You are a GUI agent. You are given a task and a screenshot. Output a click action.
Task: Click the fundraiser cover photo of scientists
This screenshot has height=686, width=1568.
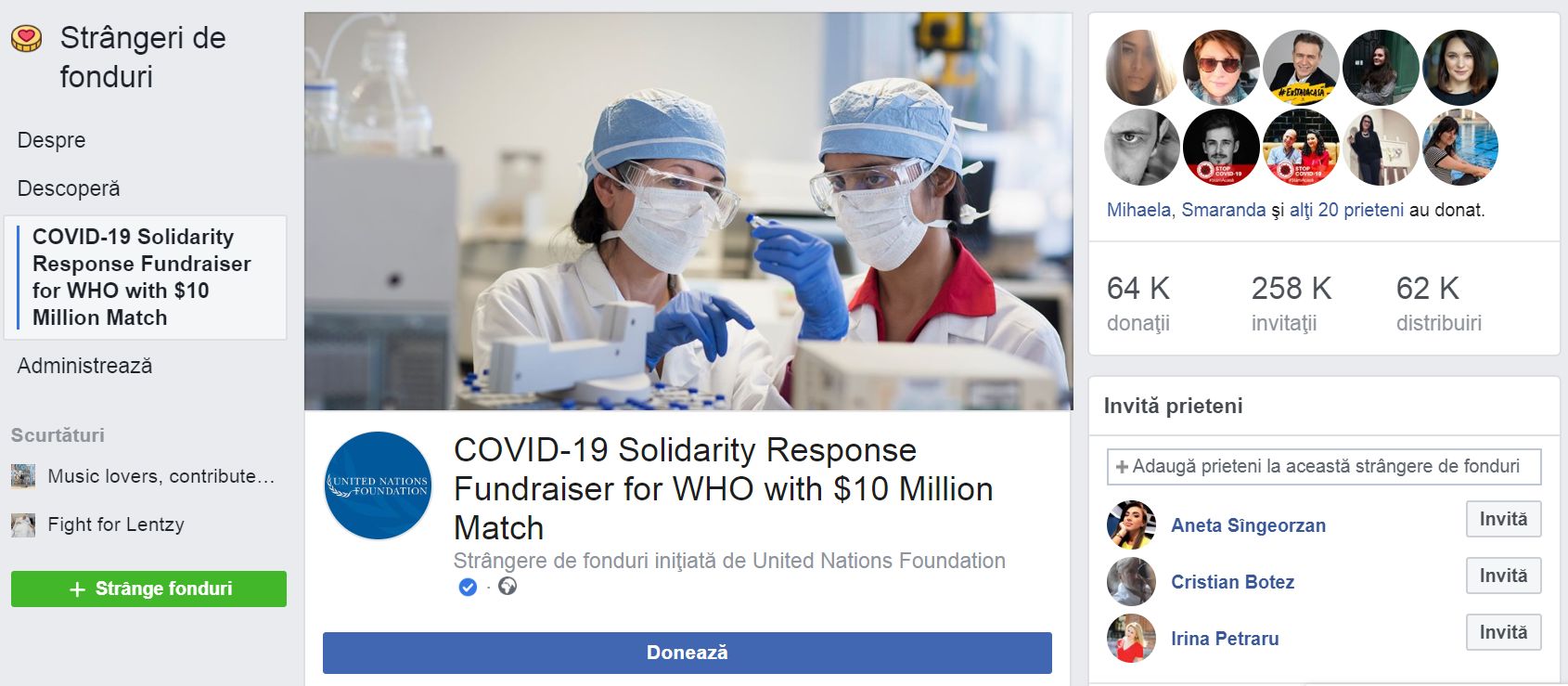point(688,212)
